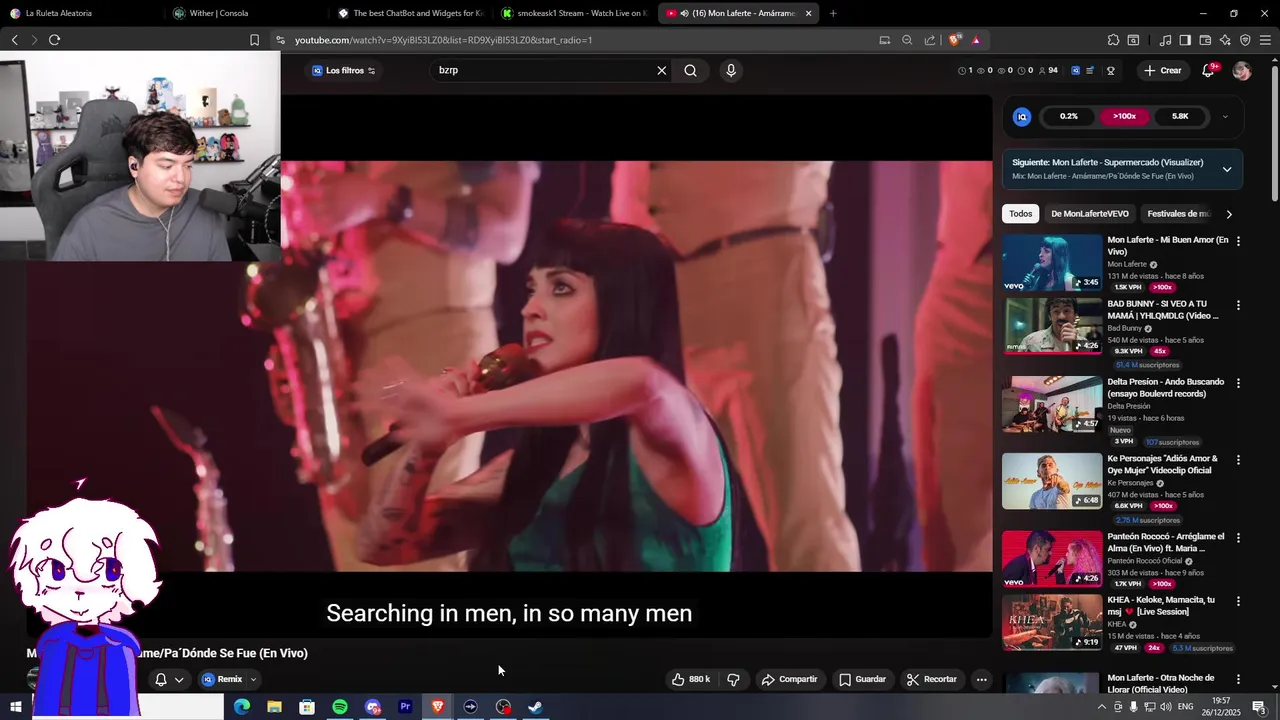Start voice search with the microphone
This screenshot has height=720, width=1280.
pos(731,70)
